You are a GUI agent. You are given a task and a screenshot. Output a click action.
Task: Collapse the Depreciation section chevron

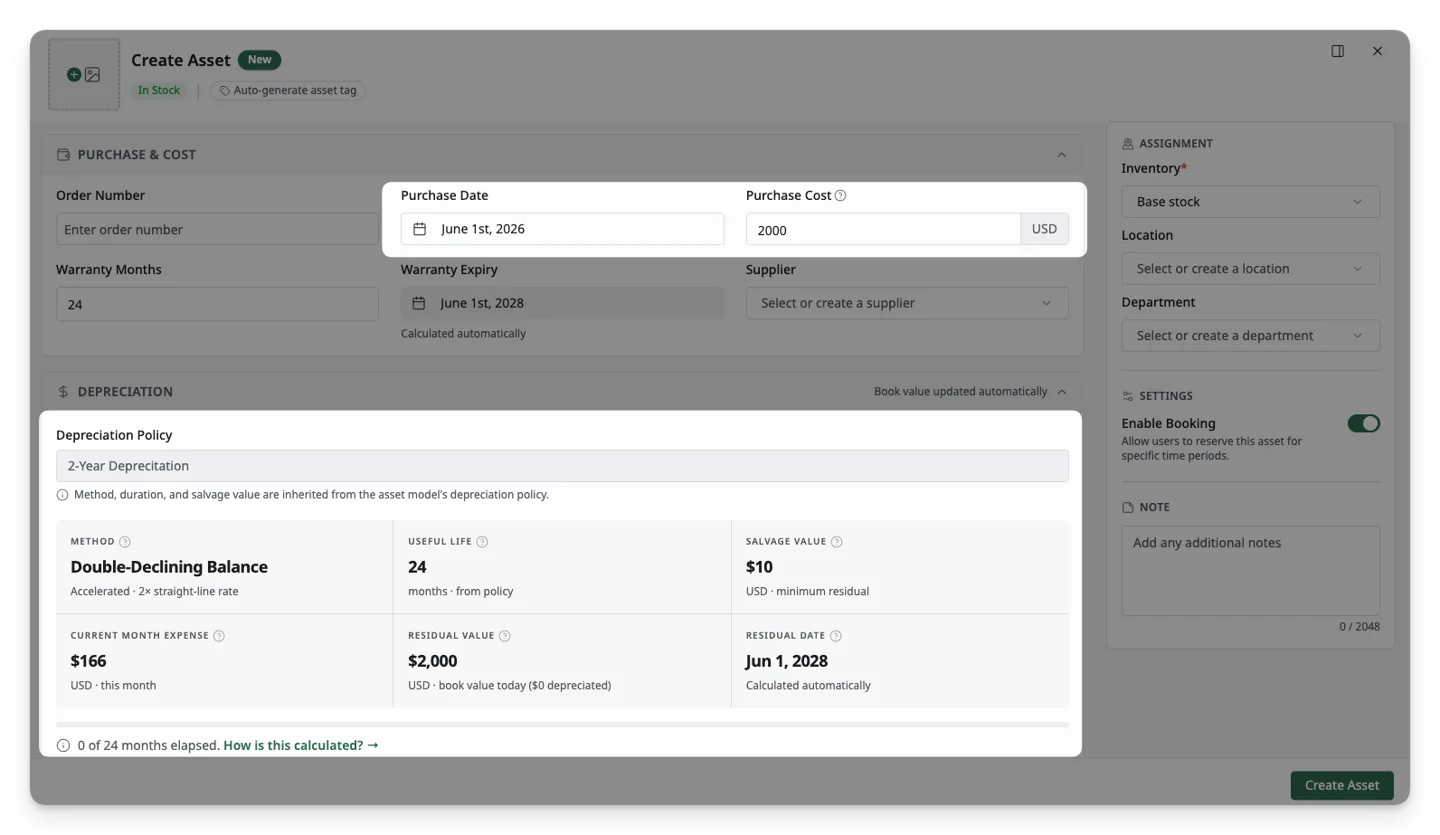point(1061,392)
